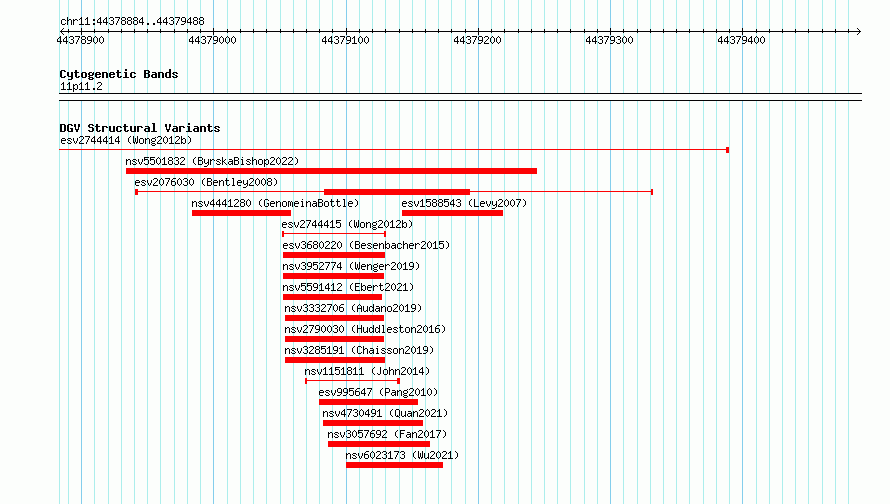This screenshot has width=890, height=504.
Task: Click ruler position 44379100
Action: pyautogui.click(x=345, y=40)
